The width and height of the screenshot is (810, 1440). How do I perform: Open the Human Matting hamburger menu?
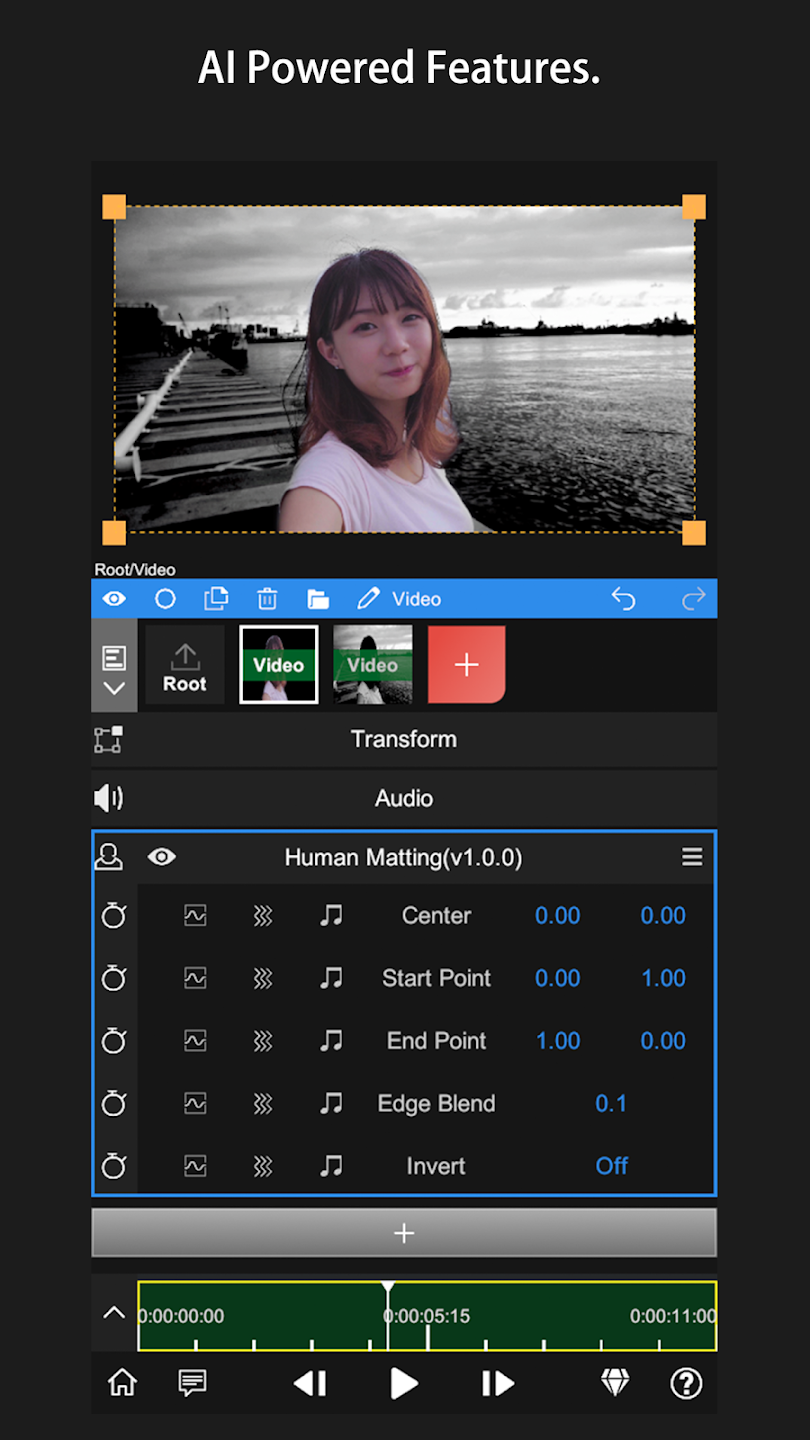(x=692, y=857)
